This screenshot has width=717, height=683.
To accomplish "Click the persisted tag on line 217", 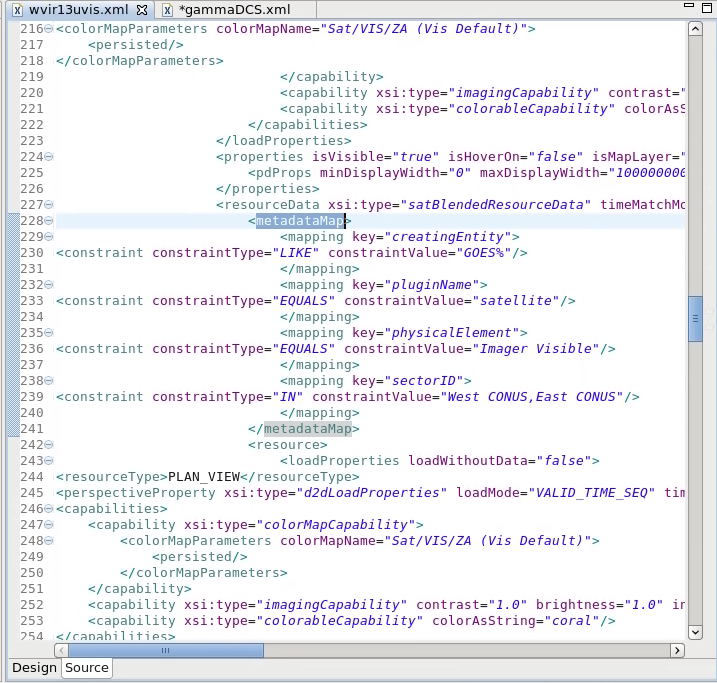I will (136, 45).
